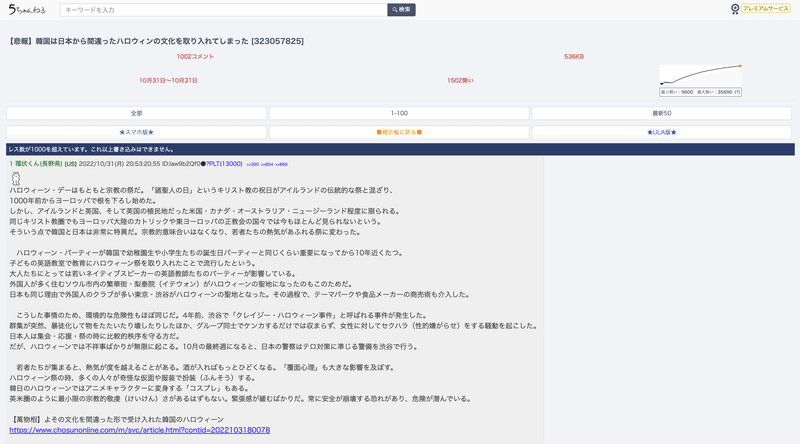Select the 最新50 tab
Viewport: 800px width, 444px height.
tap(662, 113)
